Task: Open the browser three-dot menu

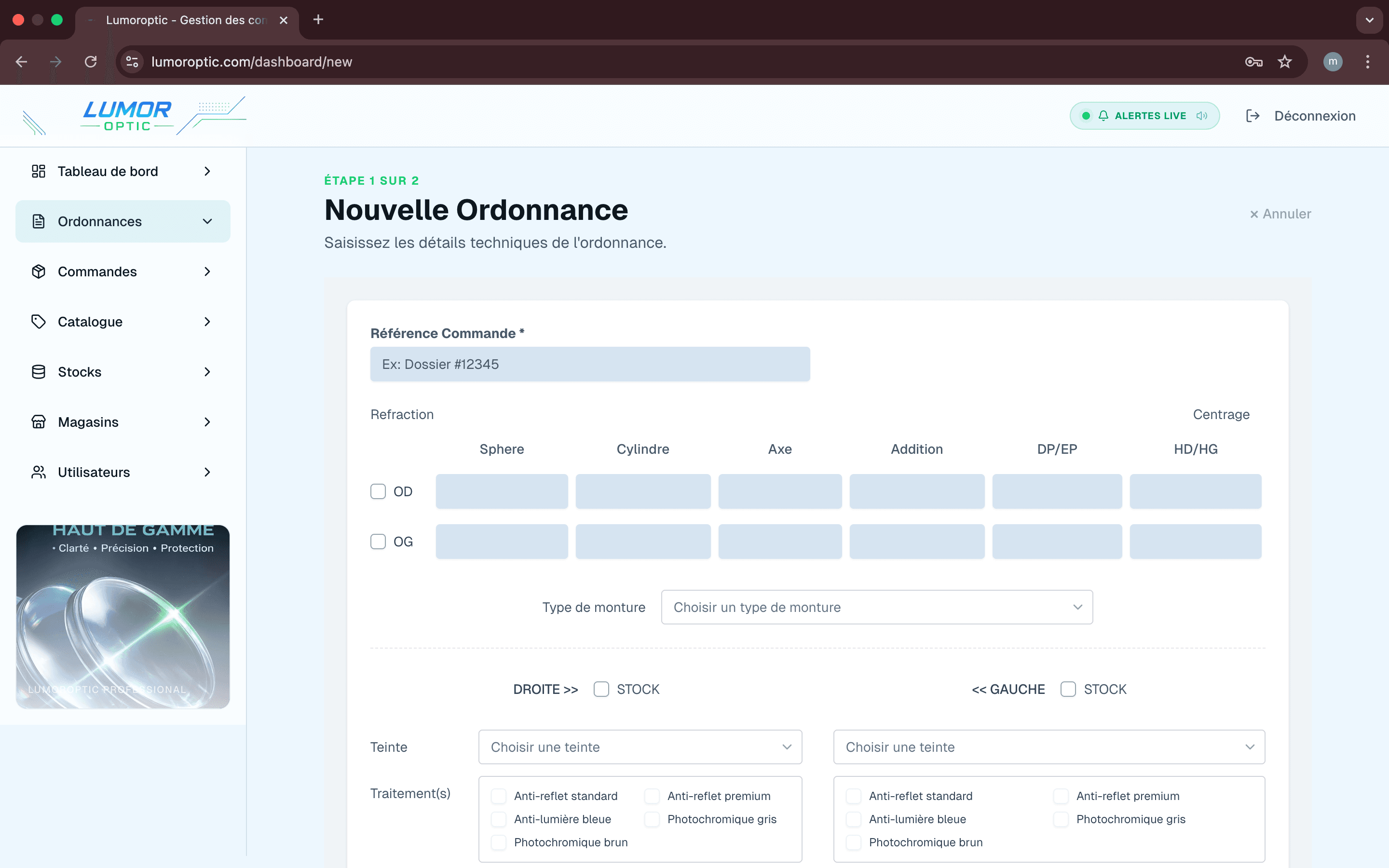Action: [1368, 61]
